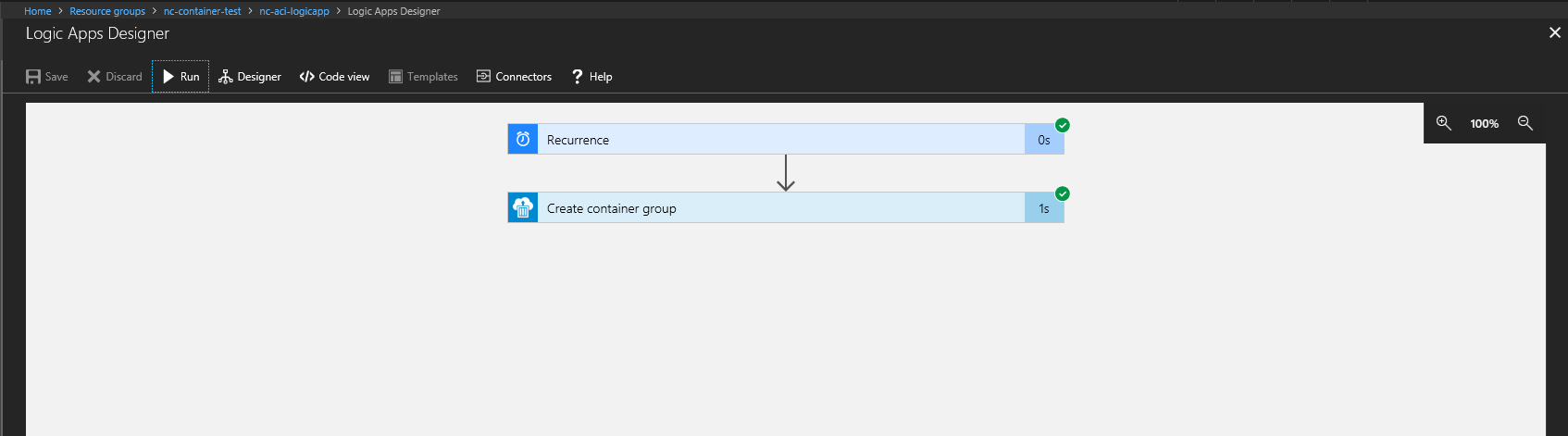Zoom out with the magnifier minus icon

click(1525, 123)
